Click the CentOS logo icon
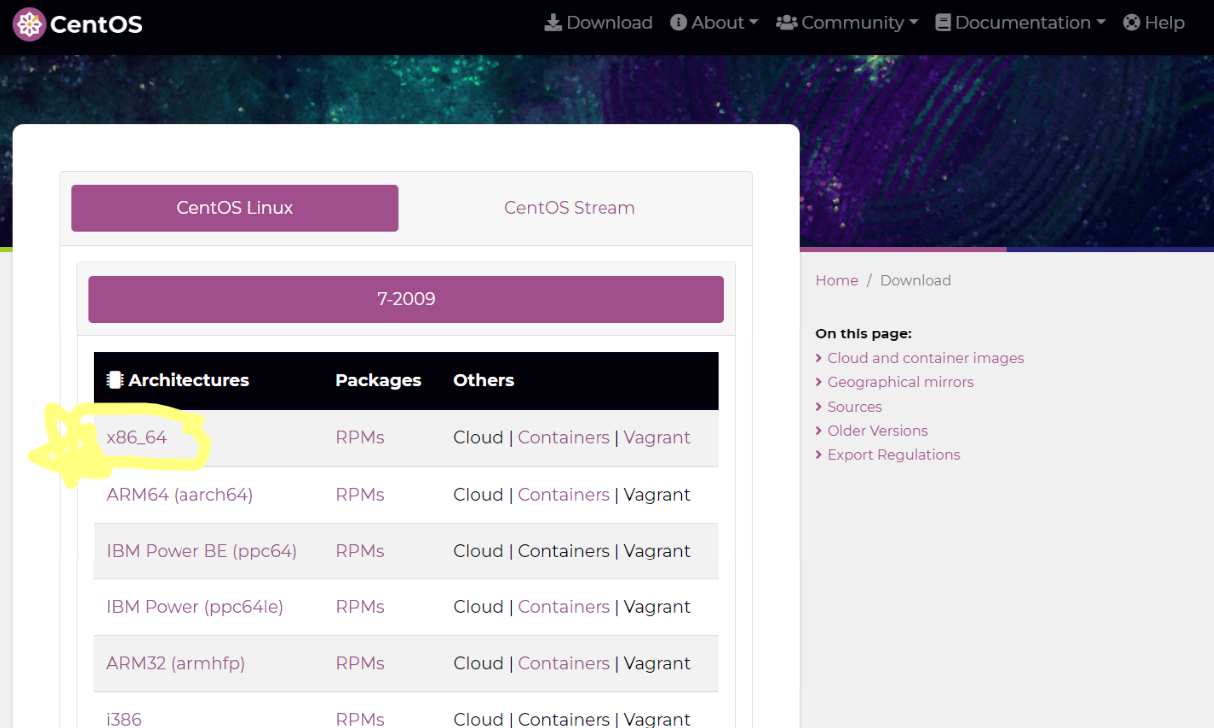 click(x=30, y=24)
